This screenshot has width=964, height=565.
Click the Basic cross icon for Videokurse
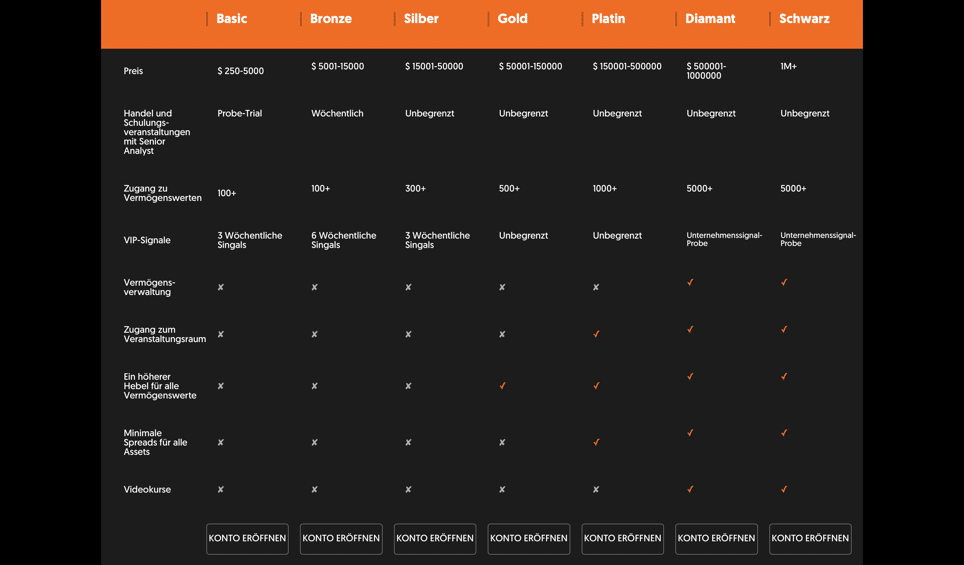(x=221, y=490)
